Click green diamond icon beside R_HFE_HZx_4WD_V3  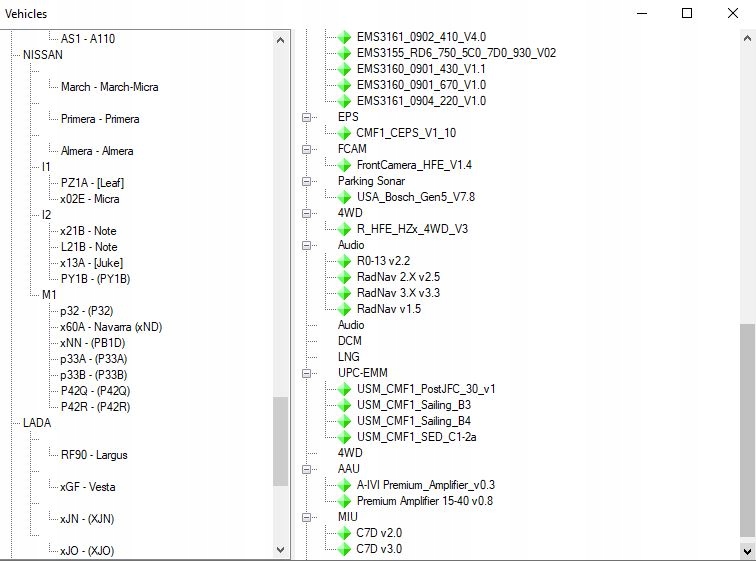[x=344, y=229]
